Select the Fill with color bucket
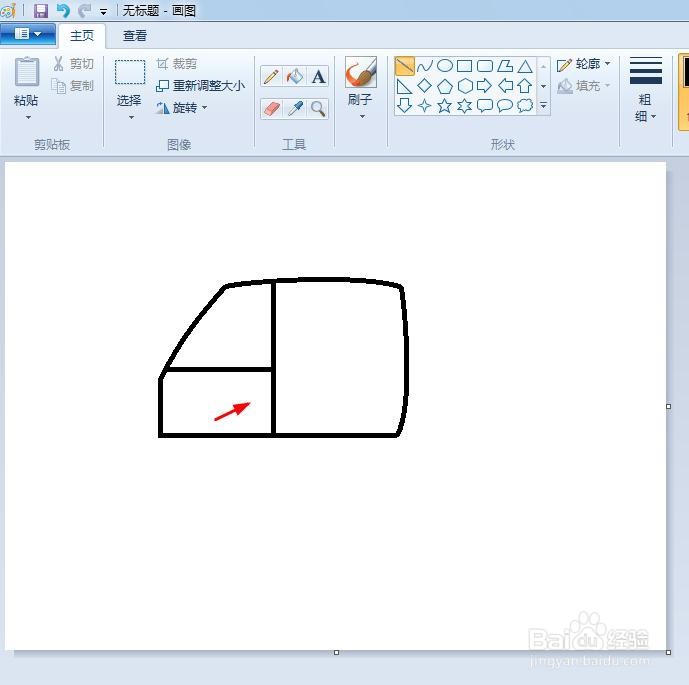The image size is (689, 685). tap(295, 76)
